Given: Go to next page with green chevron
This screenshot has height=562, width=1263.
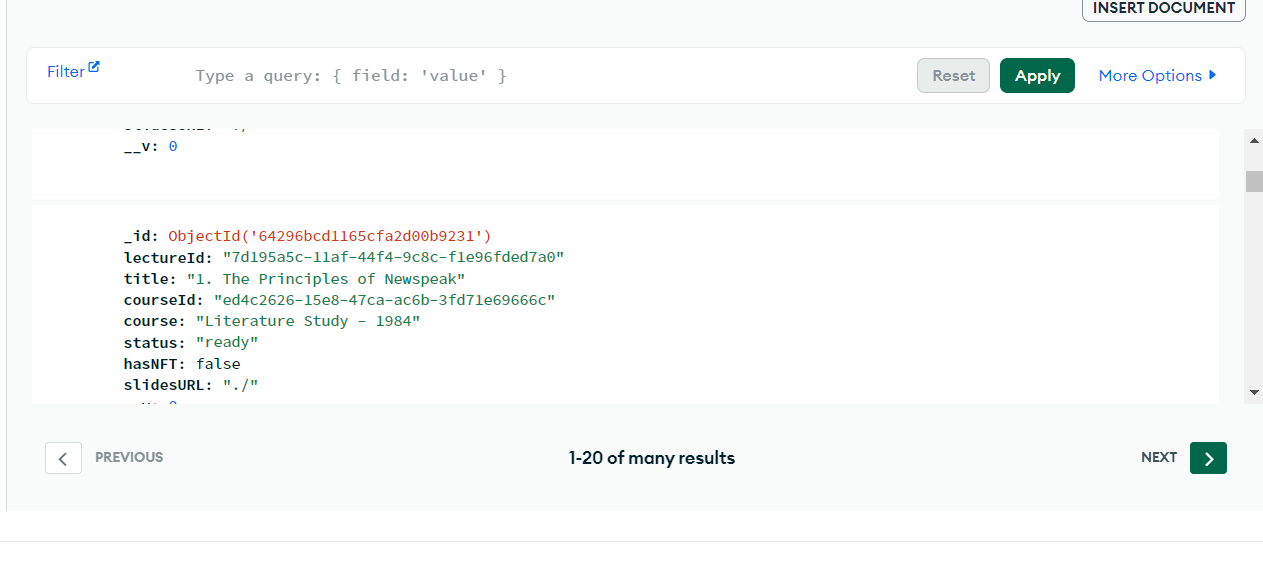Looking at the screenshot, I should coord(1208,458).
